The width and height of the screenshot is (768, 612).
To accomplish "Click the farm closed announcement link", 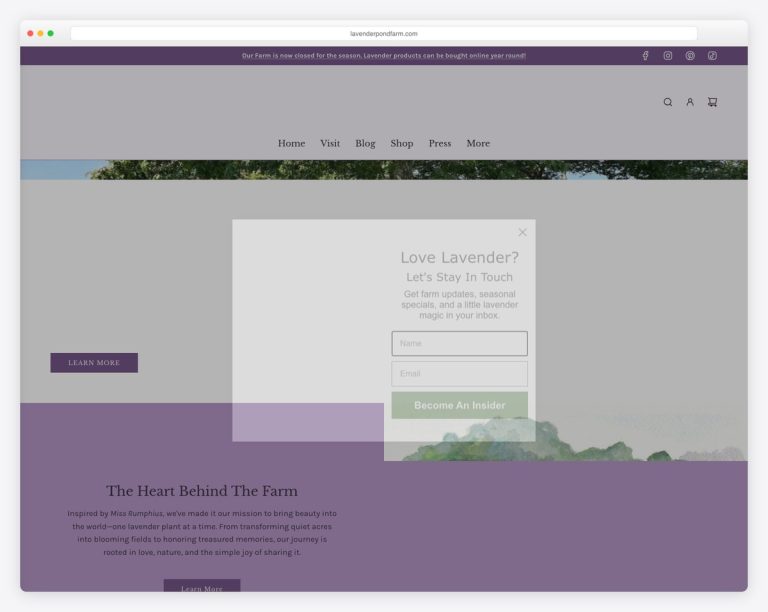I will [384, 56].
